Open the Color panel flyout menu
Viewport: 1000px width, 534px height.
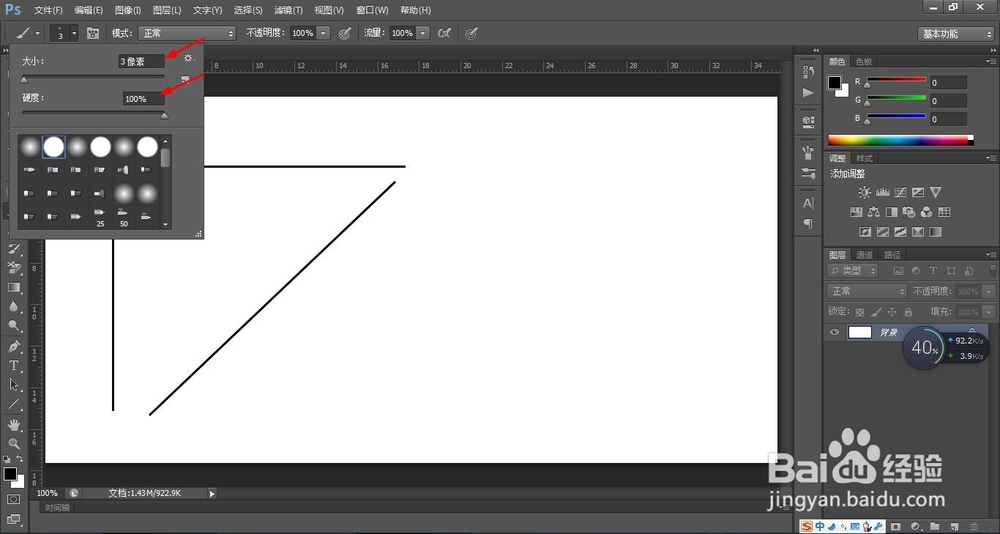coord(991,61)
